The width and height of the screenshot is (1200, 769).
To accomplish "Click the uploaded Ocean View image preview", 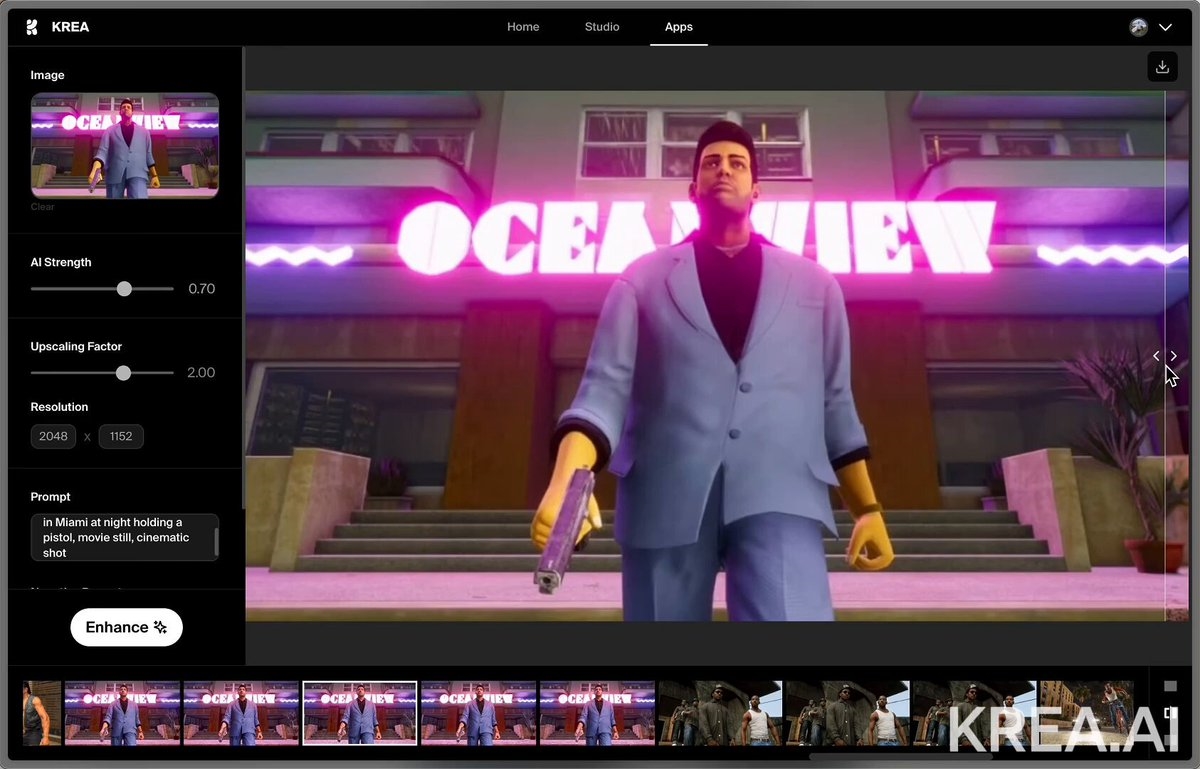I will pos(125,145).
